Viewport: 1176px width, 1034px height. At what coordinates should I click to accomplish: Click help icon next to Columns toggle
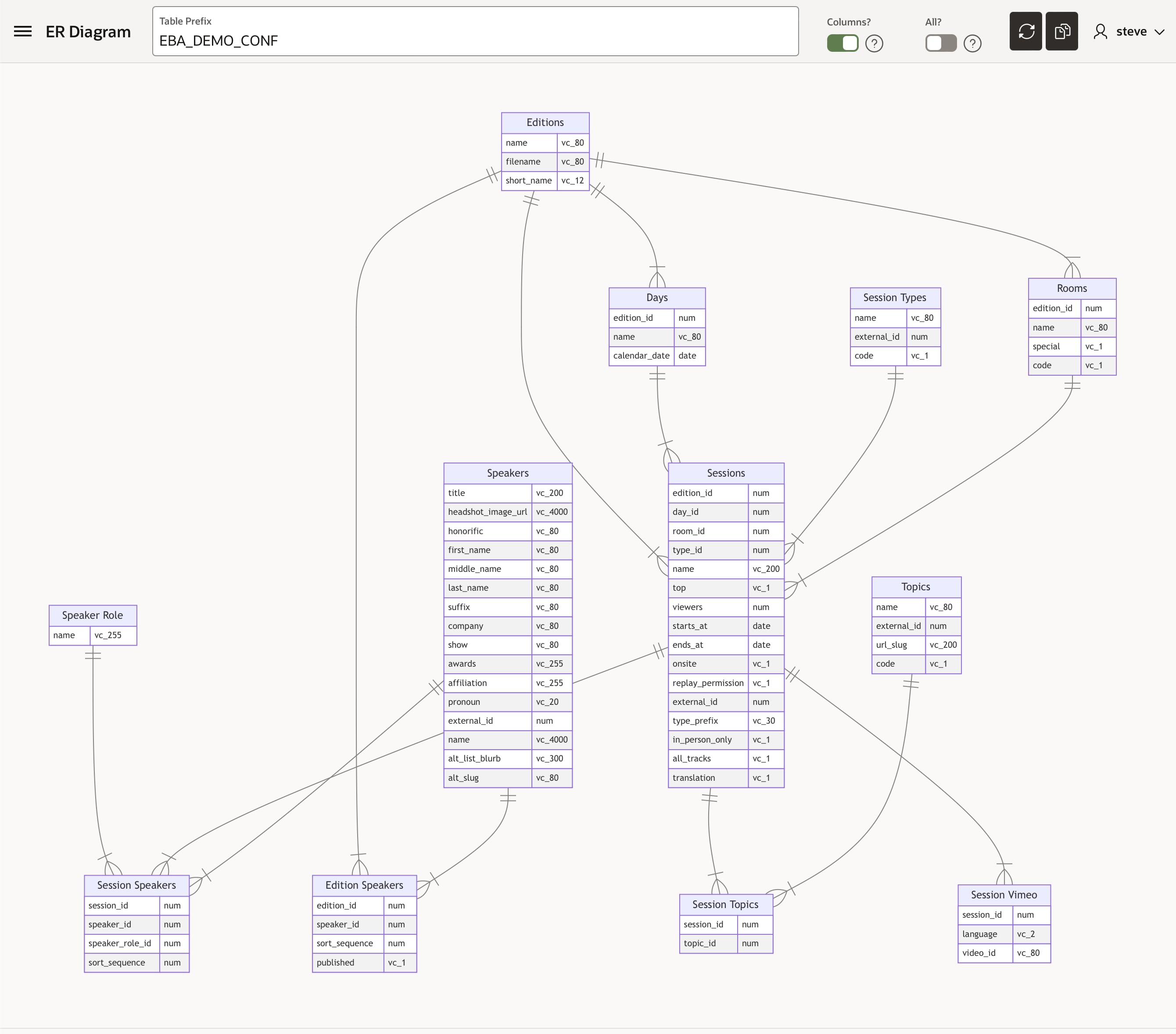[x=874, y=43]
